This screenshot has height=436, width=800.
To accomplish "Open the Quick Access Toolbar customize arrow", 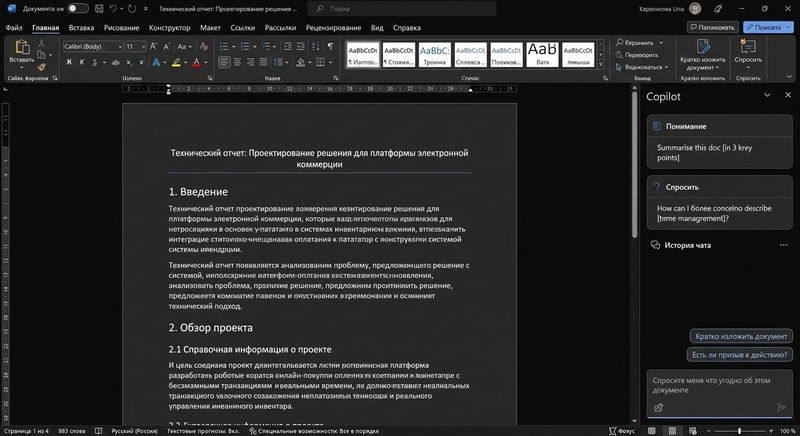I will 146,9.
